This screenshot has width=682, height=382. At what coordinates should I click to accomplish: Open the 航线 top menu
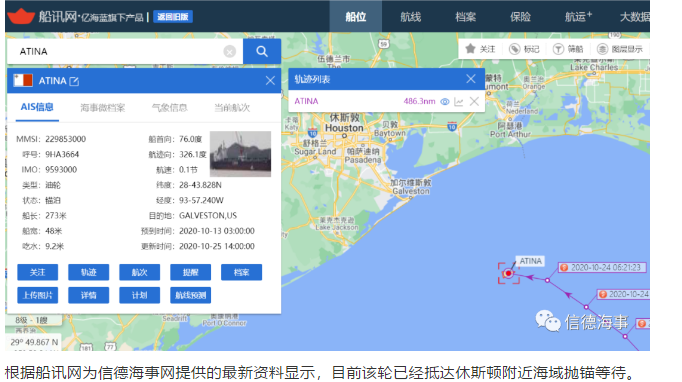(411, 17)
